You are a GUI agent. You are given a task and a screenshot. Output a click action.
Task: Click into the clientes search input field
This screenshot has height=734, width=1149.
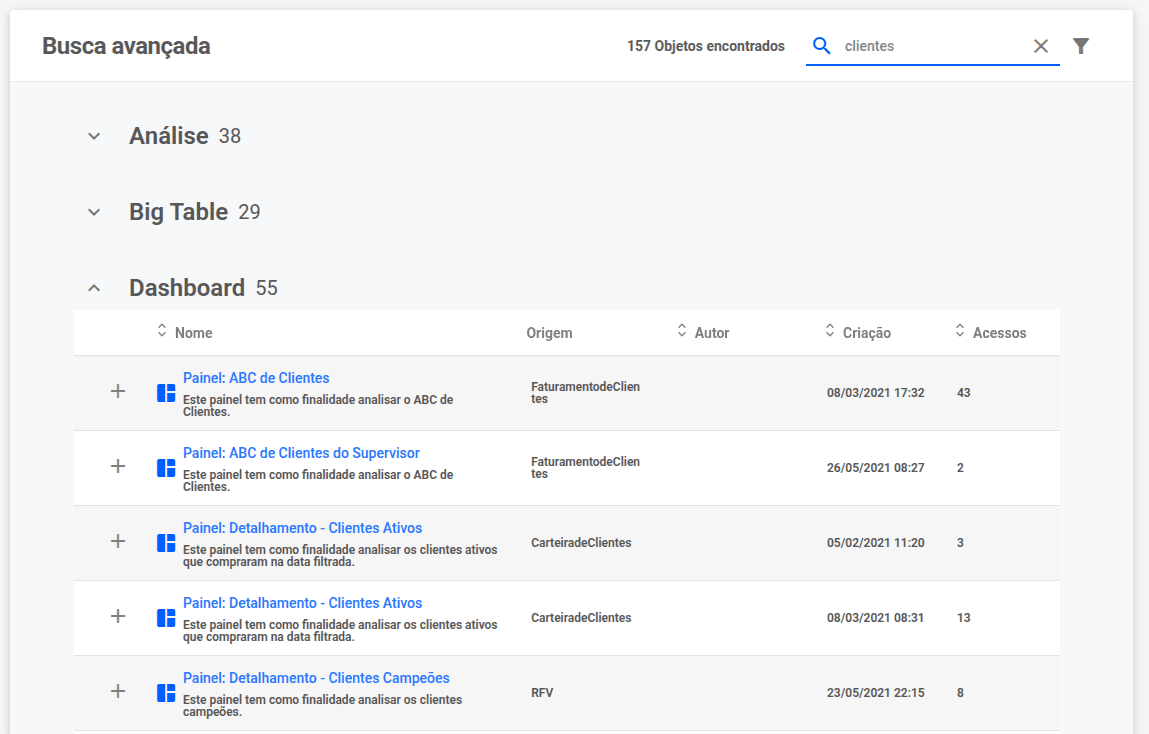(930, 46)
